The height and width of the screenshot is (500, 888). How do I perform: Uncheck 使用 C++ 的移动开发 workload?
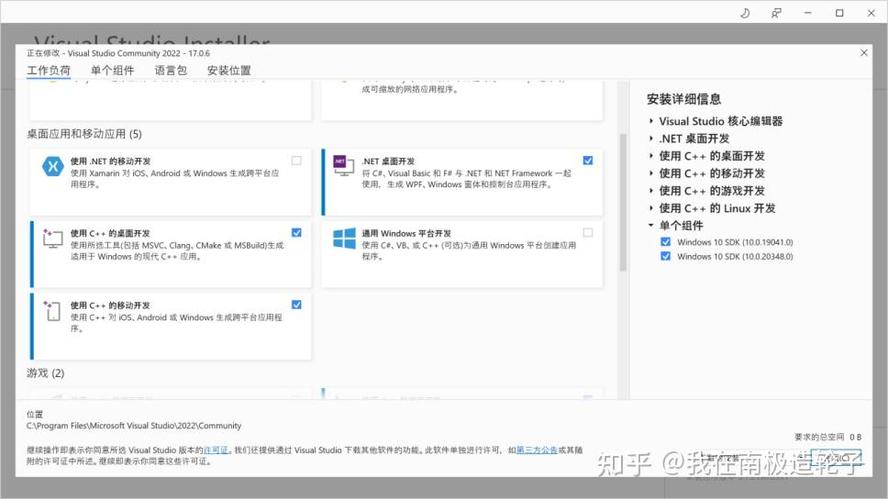[296, 305]
